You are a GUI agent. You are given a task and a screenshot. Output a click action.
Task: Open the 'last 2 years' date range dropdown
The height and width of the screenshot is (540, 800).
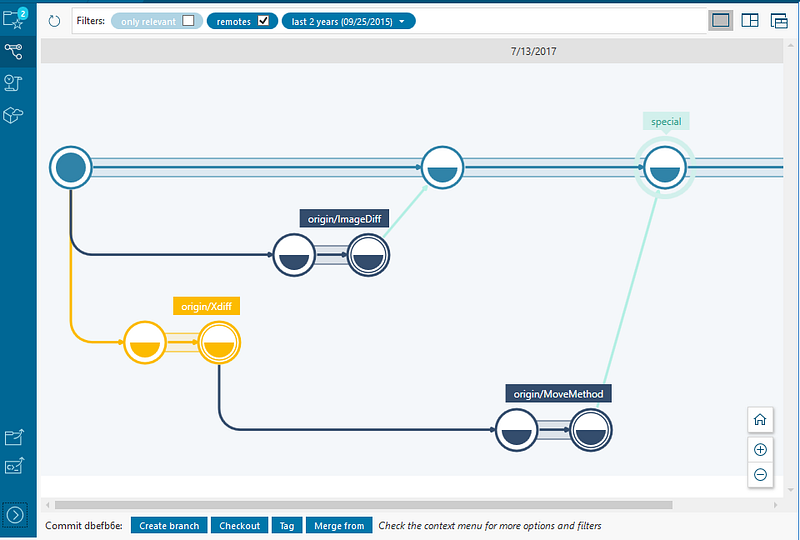(348, 21)
